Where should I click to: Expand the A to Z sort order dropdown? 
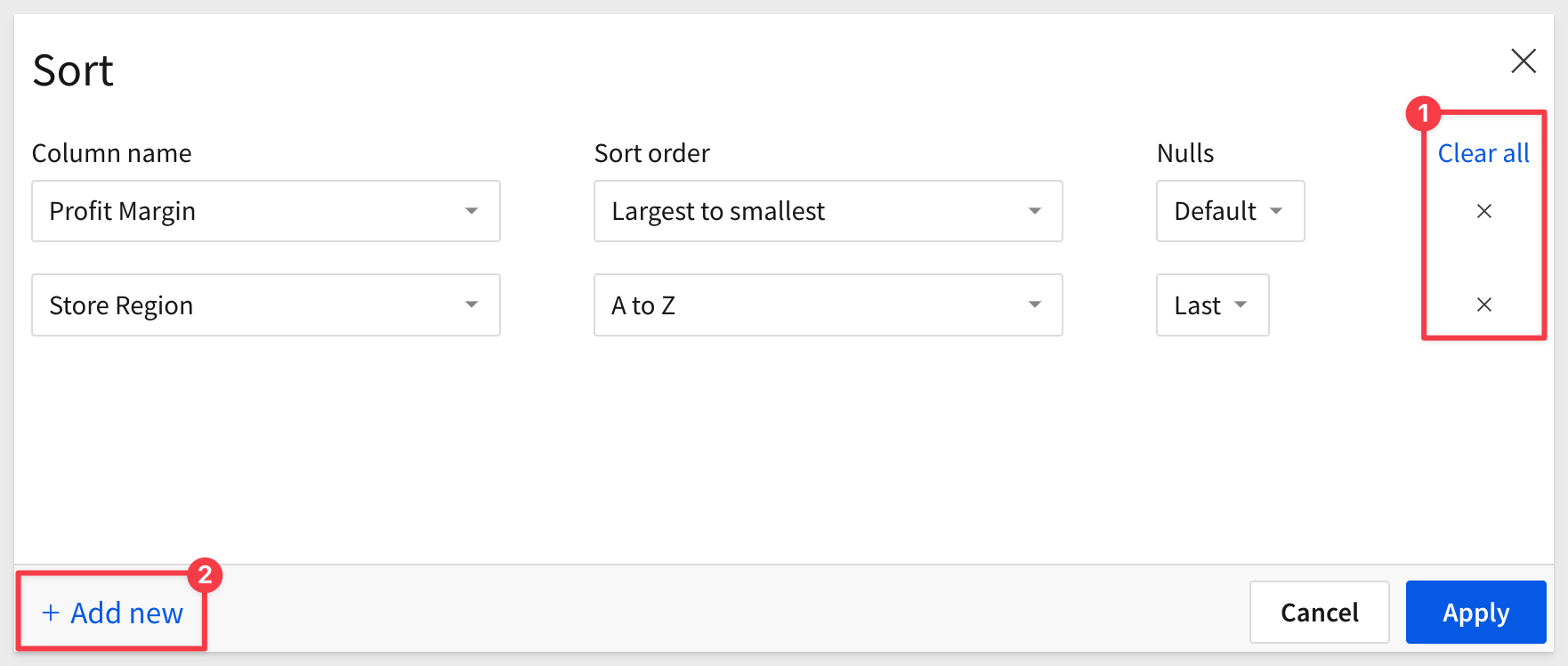[828, 305]
